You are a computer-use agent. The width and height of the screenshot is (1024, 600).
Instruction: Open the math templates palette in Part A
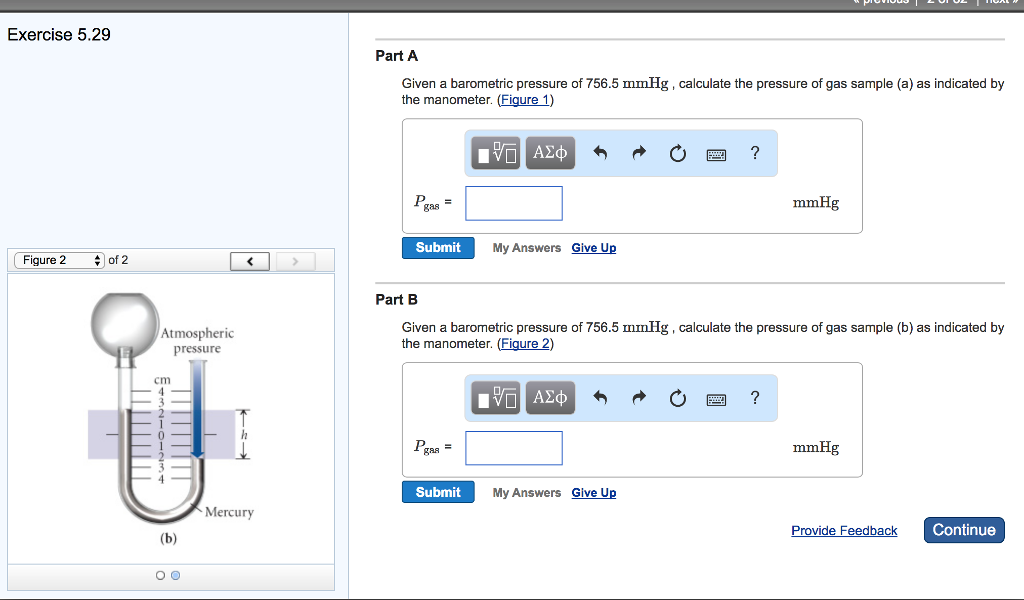(x=495, y=152)
